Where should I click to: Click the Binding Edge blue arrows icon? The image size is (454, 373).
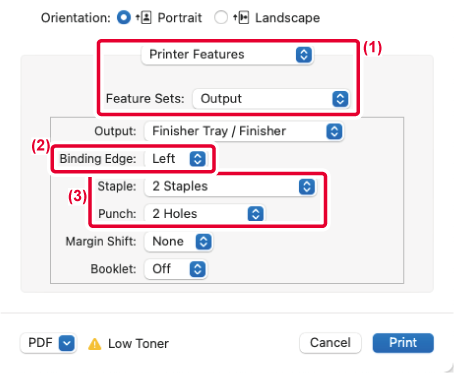pos(198,159)
